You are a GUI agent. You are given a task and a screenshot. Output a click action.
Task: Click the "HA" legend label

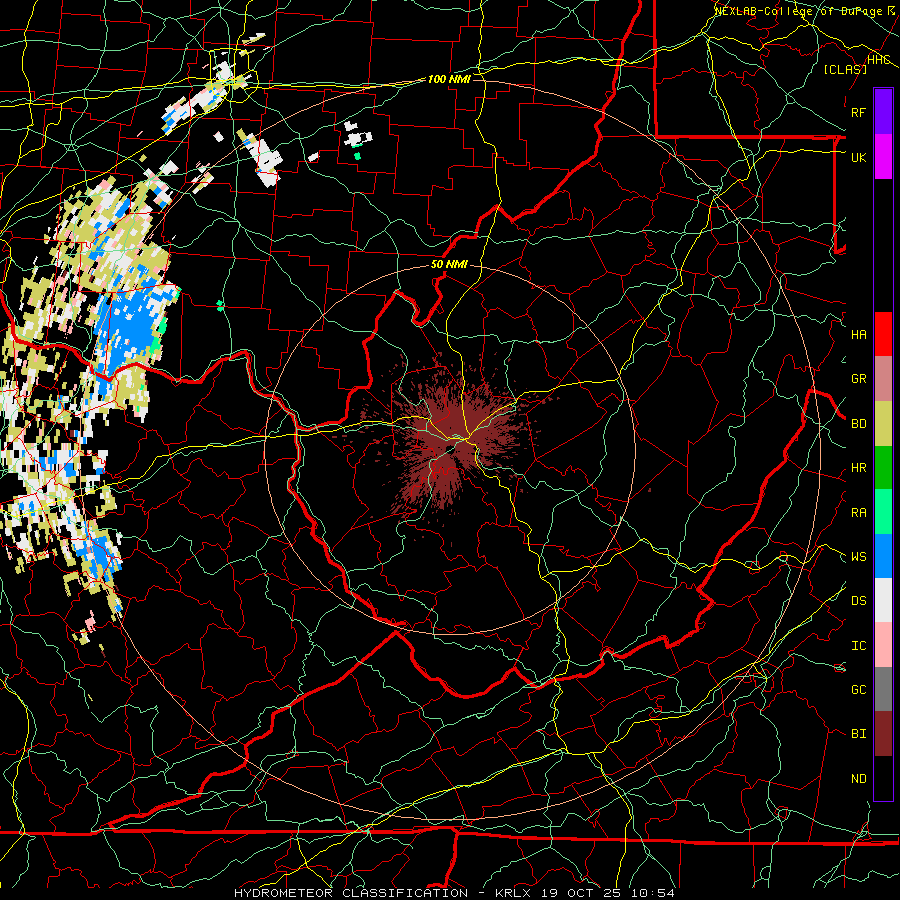tap(858, 335)
